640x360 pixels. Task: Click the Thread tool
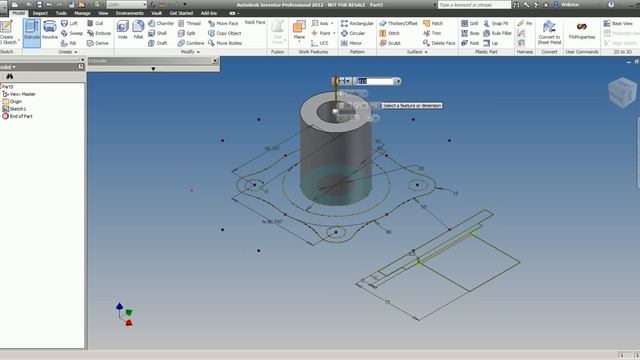tap(189, 23)
